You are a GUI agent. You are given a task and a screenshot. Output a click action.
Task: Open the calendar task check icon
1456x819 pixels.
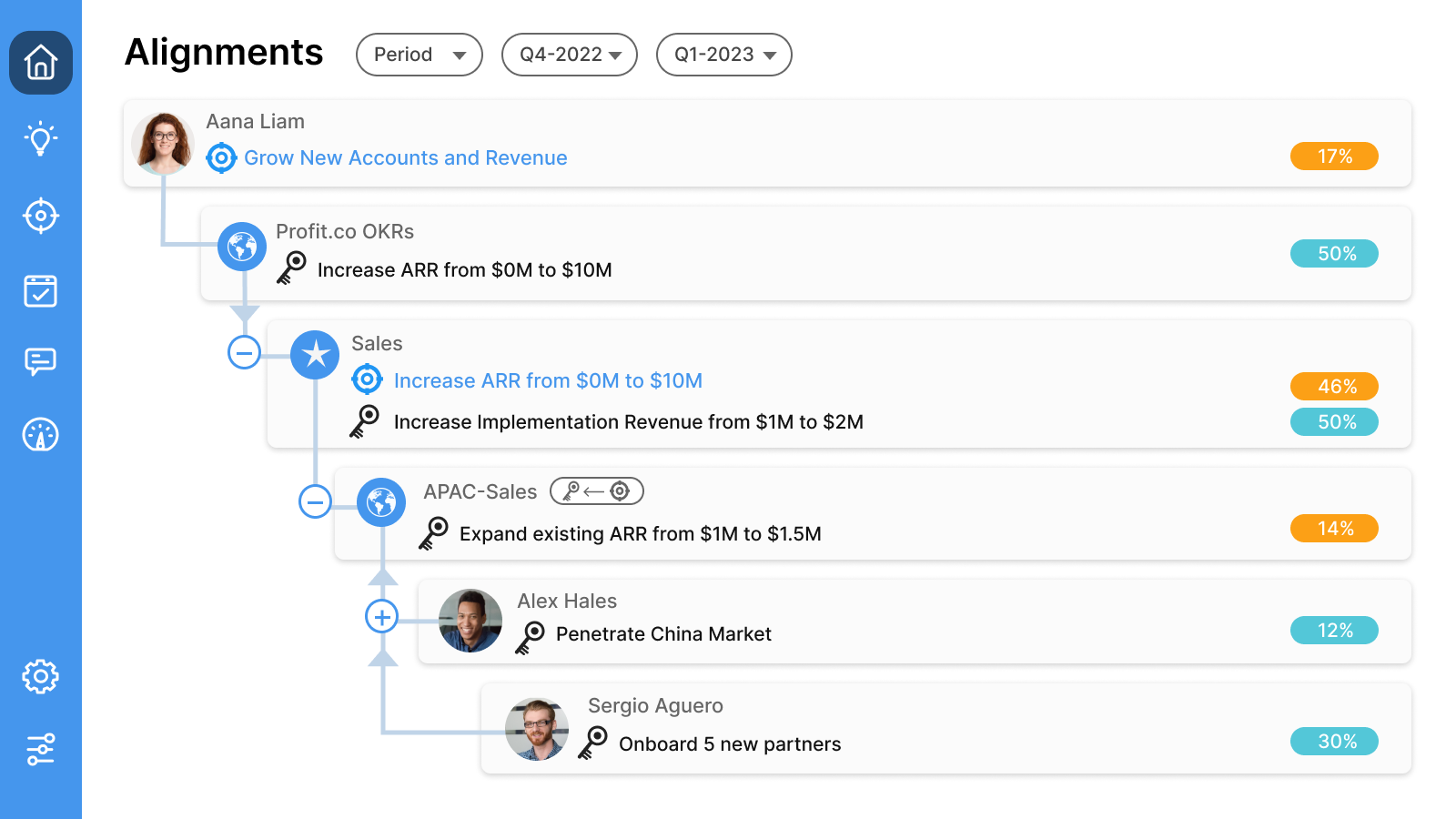41,291
